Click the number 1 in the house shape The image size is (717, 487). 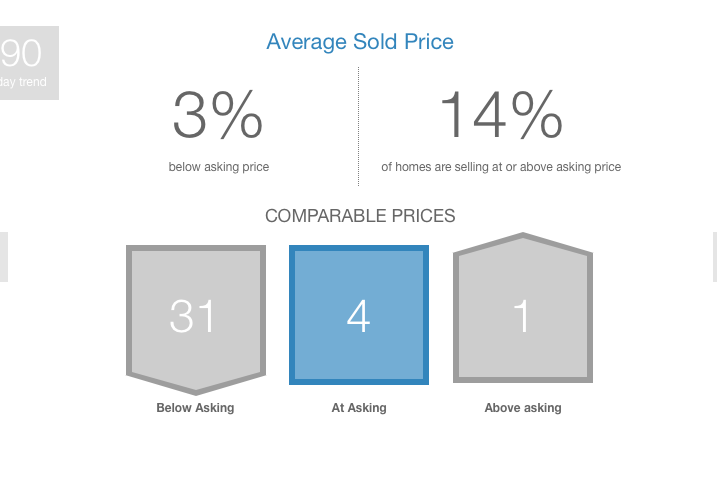522,316
